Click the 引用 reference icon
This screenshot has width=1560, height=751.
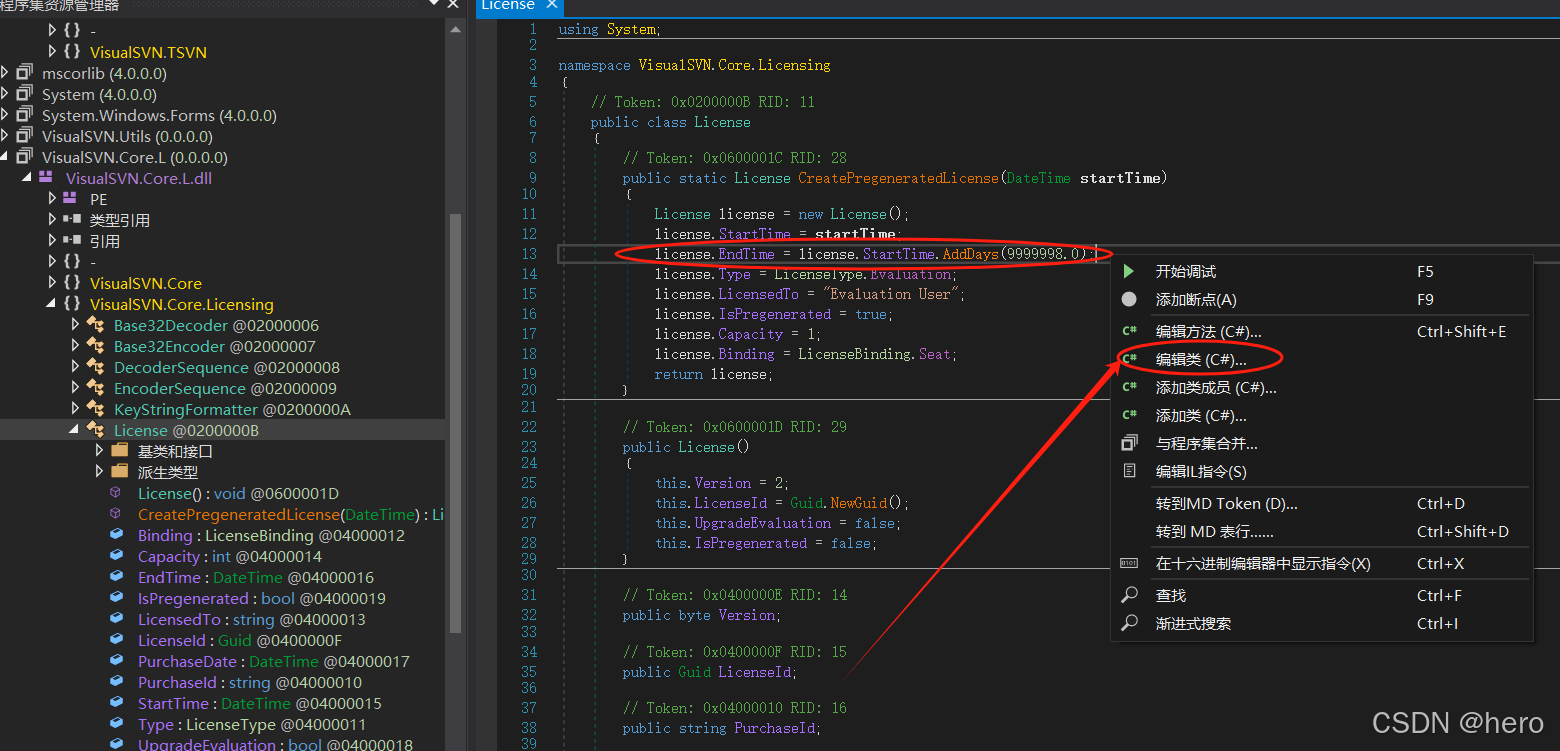[71, 240]
